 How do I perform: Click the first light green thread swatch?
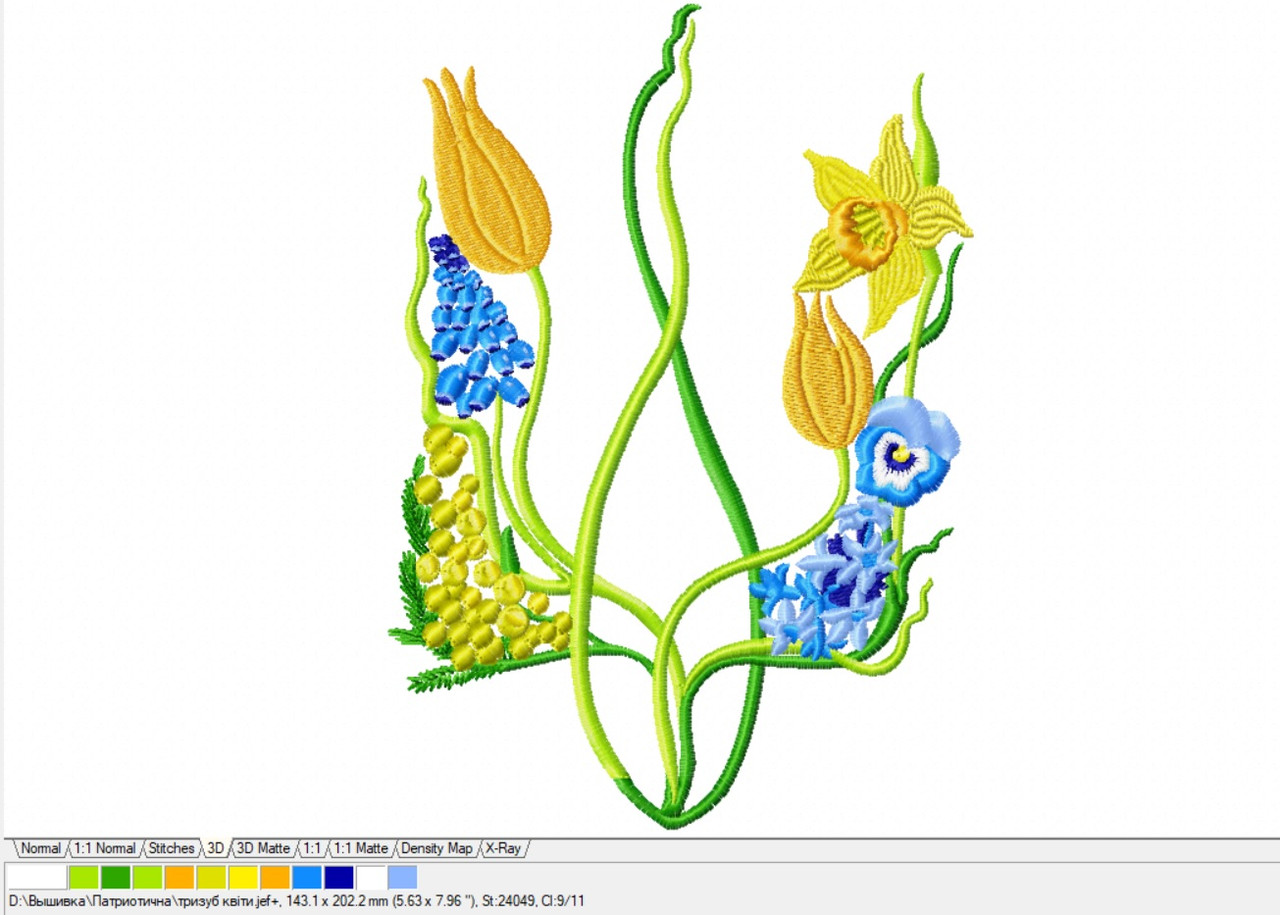click(84, 877)
